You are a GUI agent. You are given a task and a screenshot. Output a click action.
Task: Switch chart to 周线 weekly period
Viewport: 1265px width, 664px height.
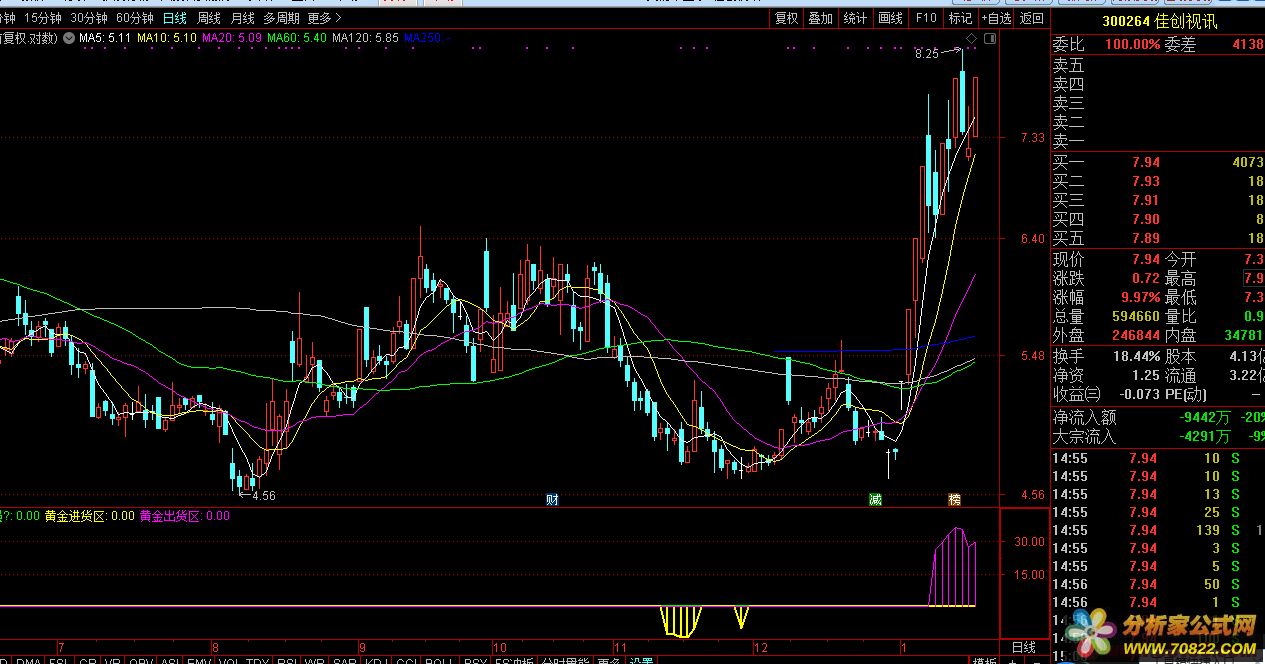[209, 18]
